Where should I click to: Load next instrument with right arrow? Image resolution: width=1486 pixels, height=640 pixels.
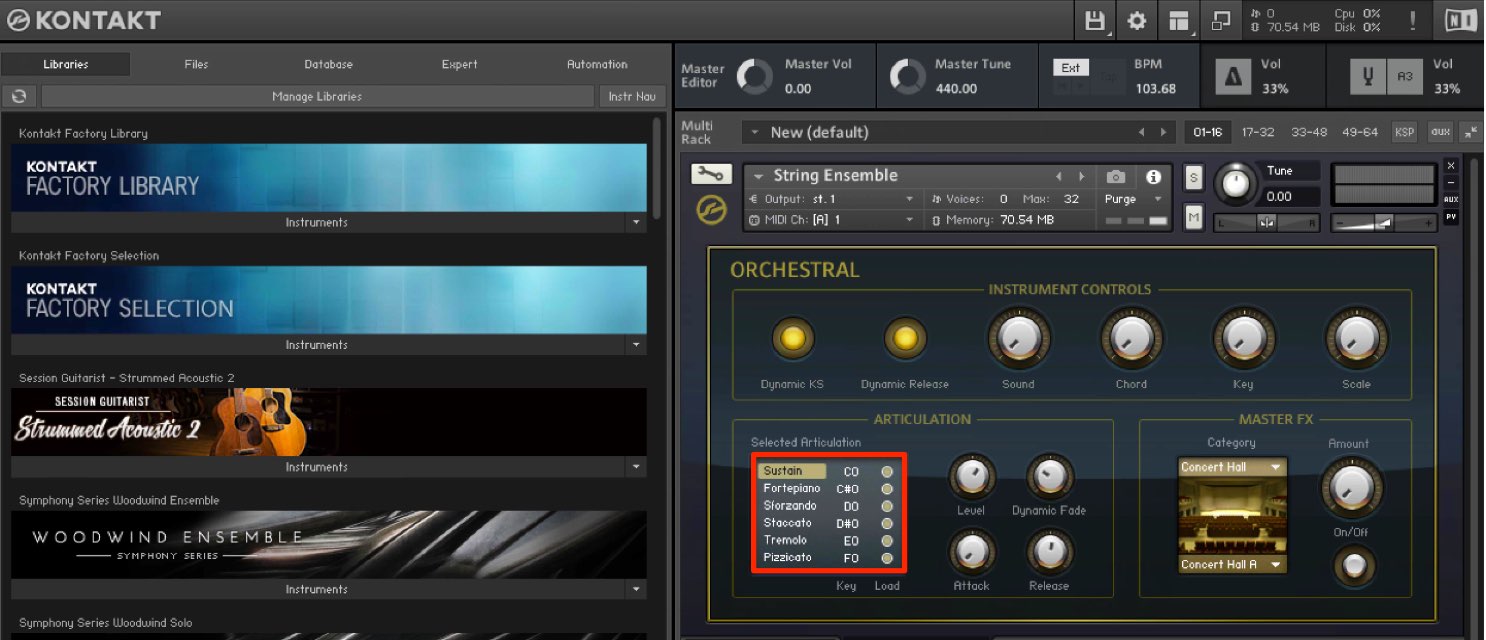click(1081, 177)
